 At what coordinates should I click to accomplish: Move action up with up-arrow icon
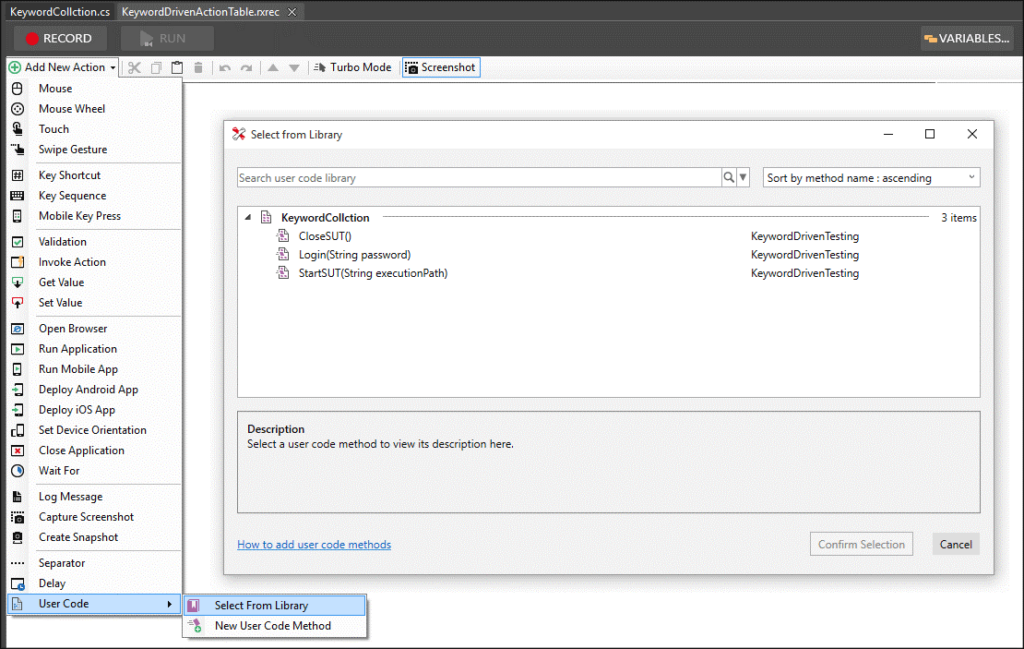pyautogui.click(x=273, y=68)
